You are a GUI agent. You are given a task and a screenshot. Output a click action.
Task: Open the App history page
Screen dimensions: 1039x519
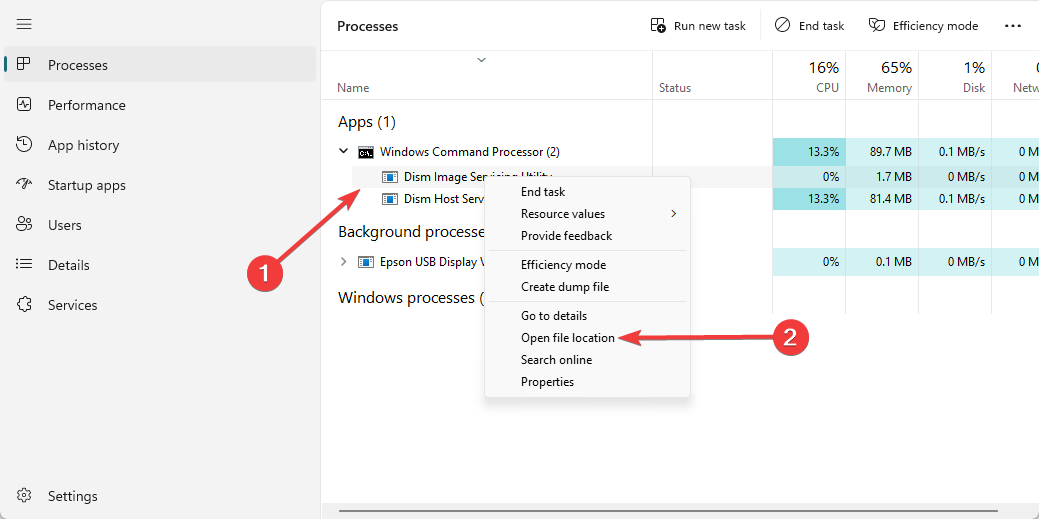point(83,145)
